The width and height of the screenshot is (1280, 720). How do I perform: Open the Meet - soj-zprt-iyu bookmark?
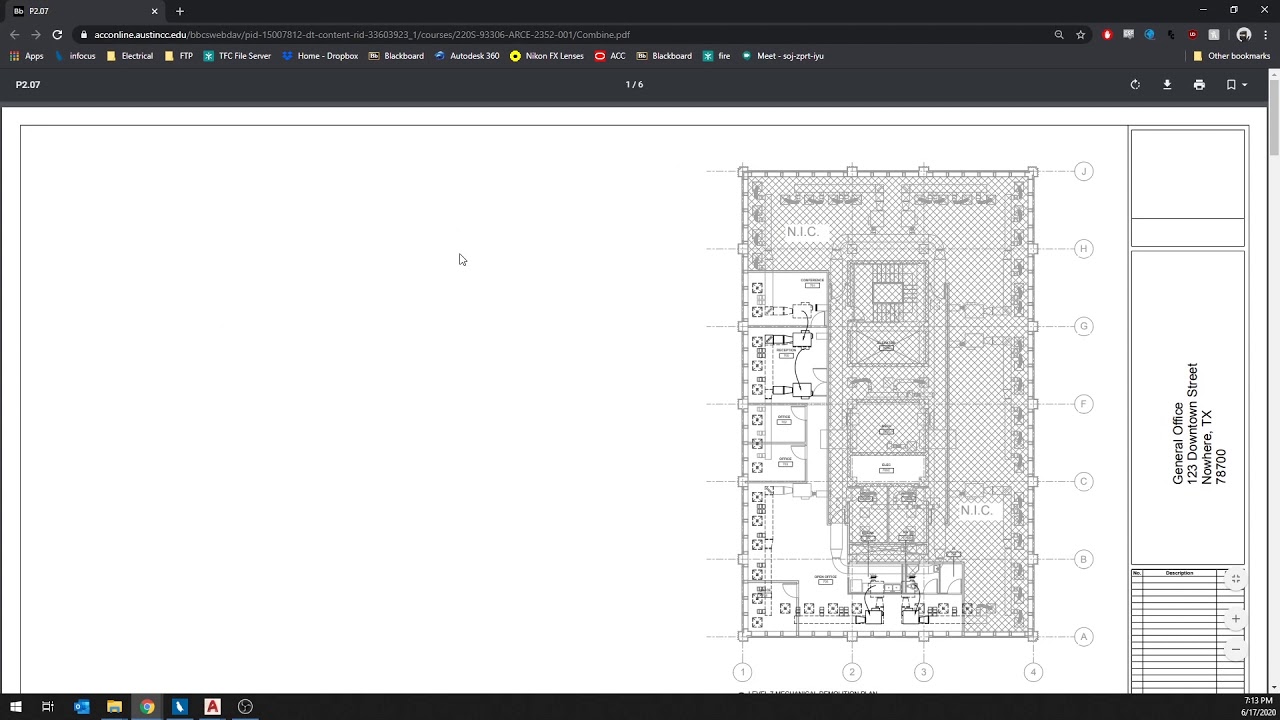point(782,56)
